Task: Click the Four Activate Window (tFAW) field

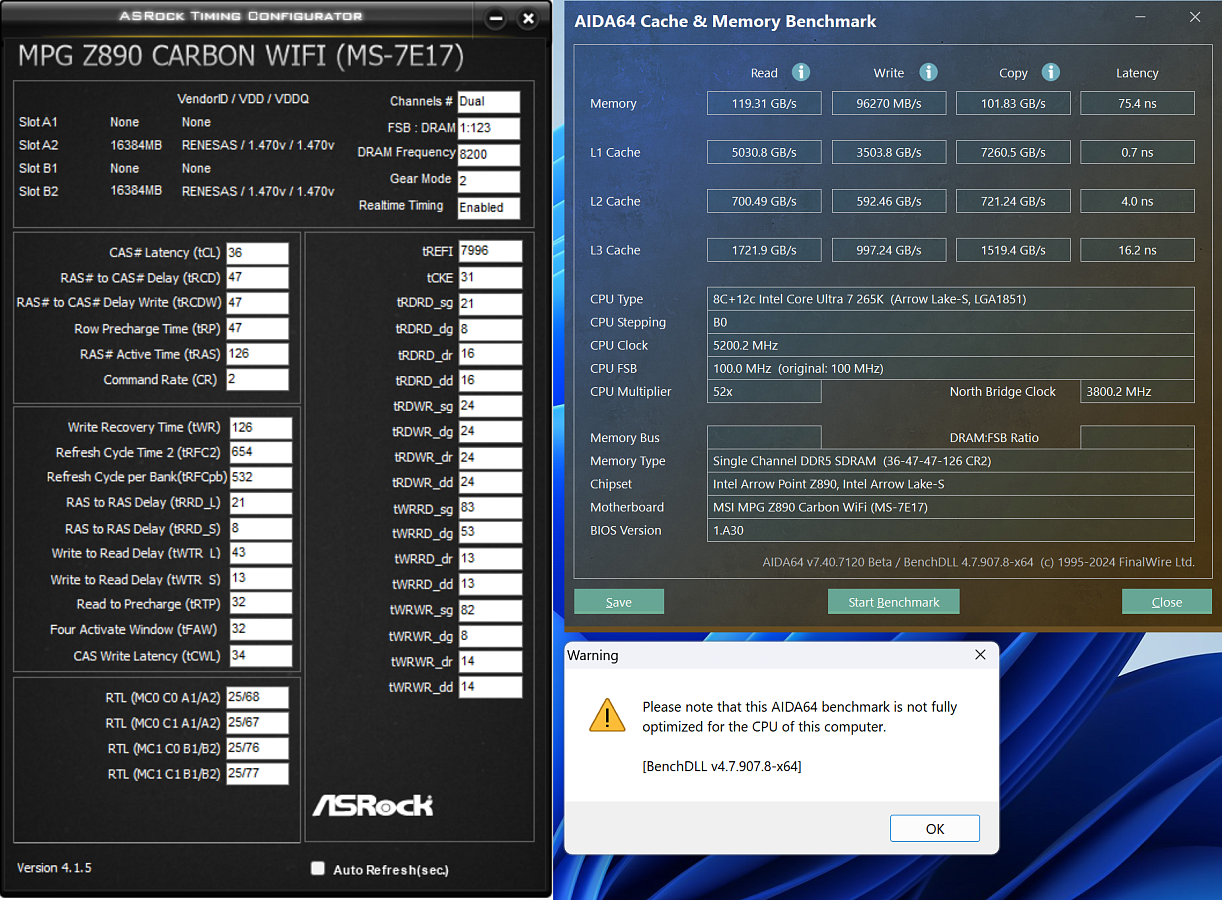Action: tap(260, 630)
